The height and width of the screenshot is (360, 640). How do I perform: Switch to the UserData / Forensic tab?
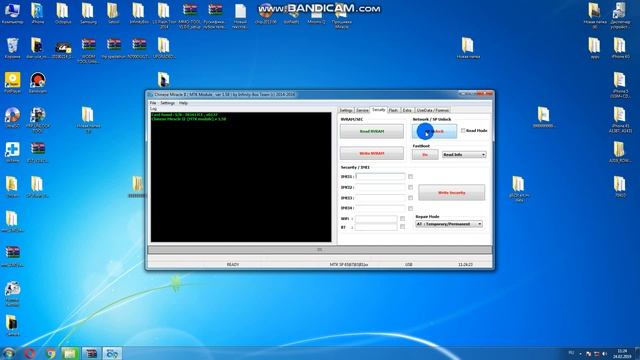tap(433, 110)
